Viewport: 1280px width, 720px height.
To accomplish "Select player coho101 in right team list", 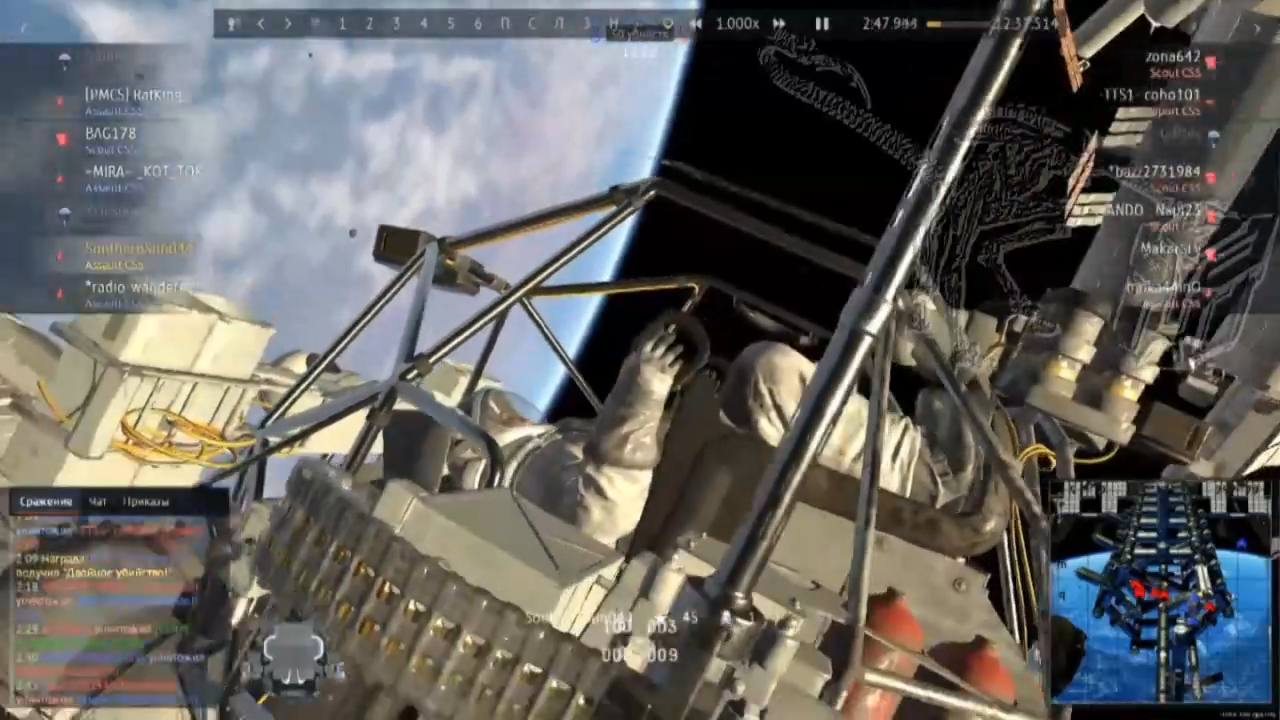I will [x=1152, y=95].
